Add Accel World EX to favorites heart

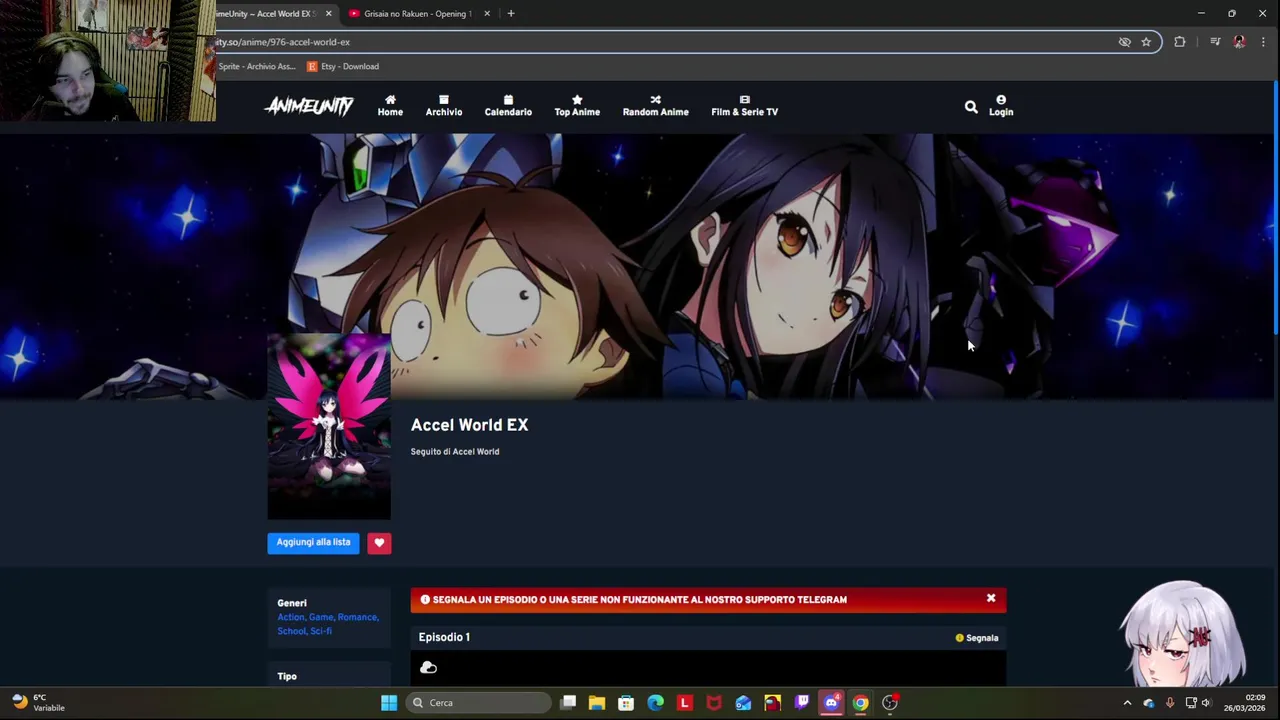[x=379, y=542]
